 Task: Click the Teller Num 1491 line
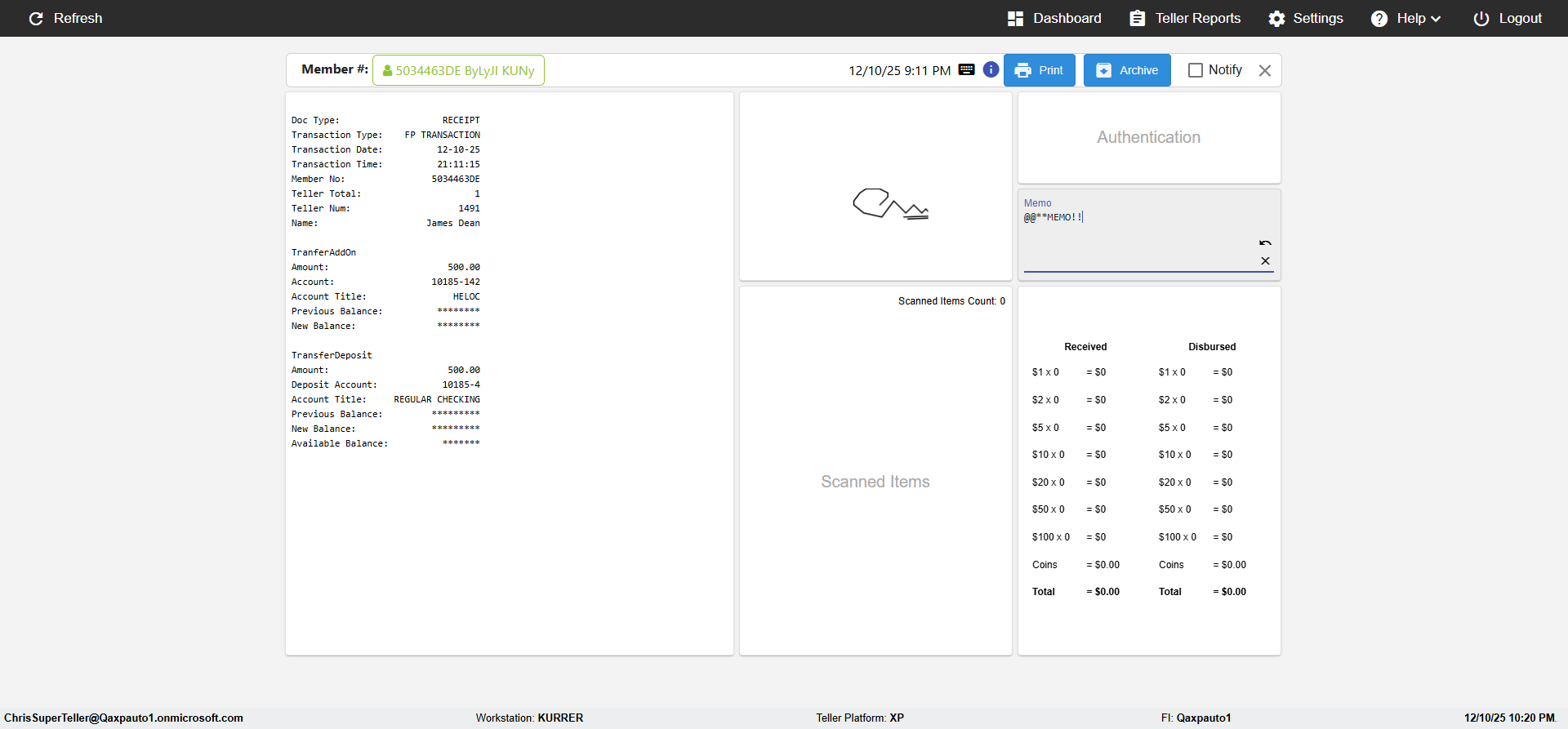pos(385,208)
